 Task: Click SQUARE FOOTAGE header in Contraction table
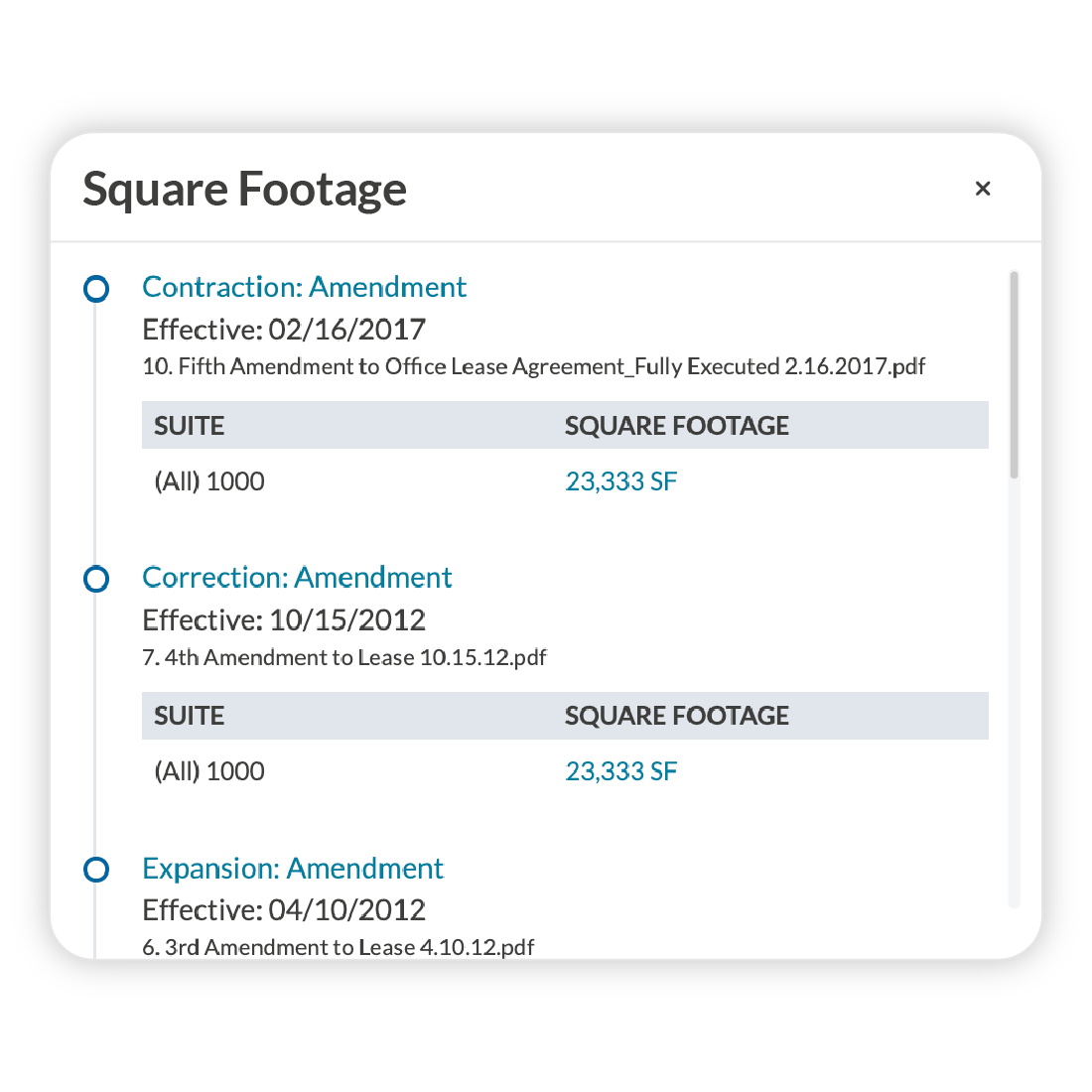(x=676, y=426)
